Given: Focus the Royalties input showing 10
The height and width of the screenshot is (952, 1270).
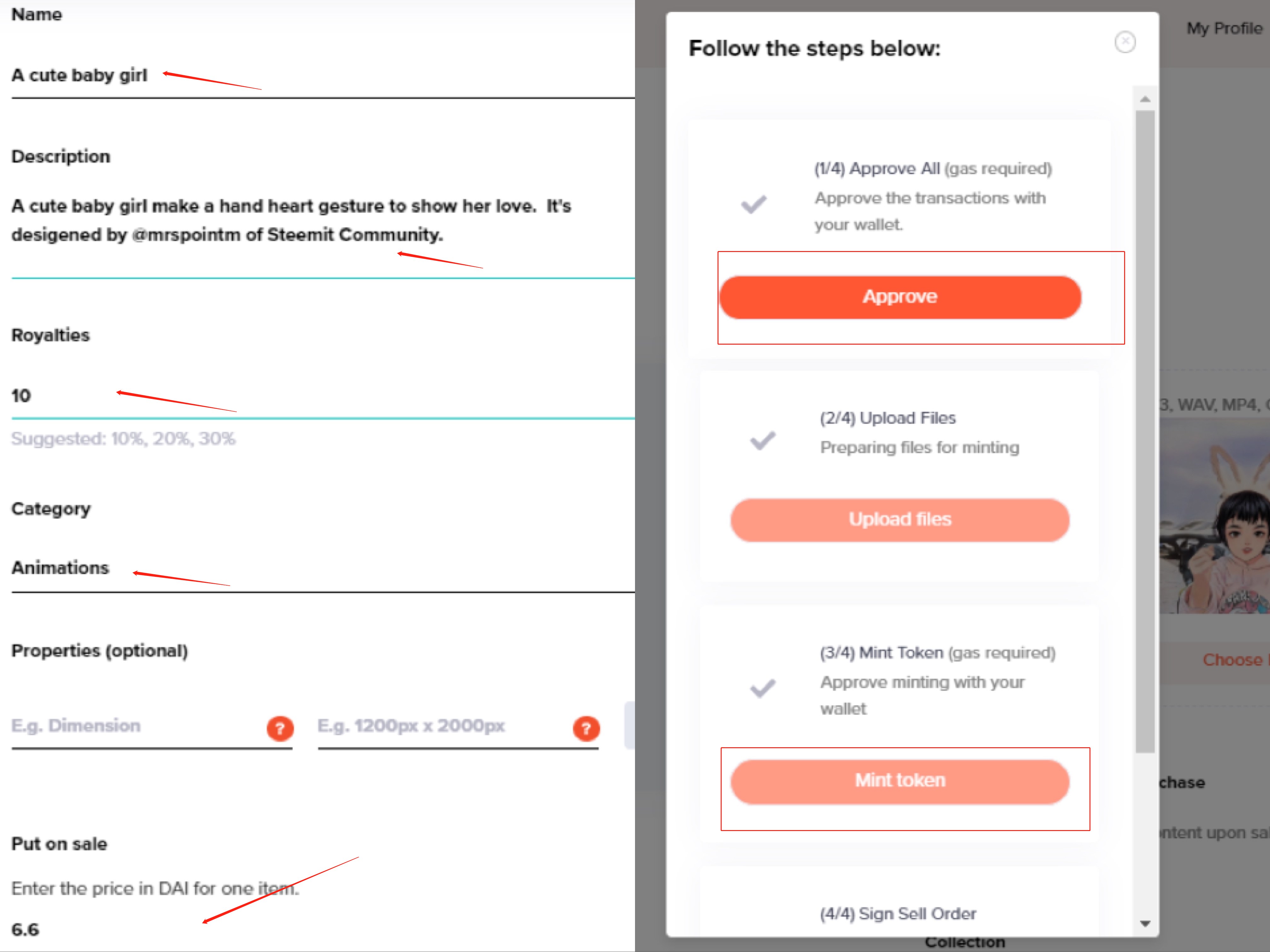Looking at the screenshot, I should pos(322,396).
